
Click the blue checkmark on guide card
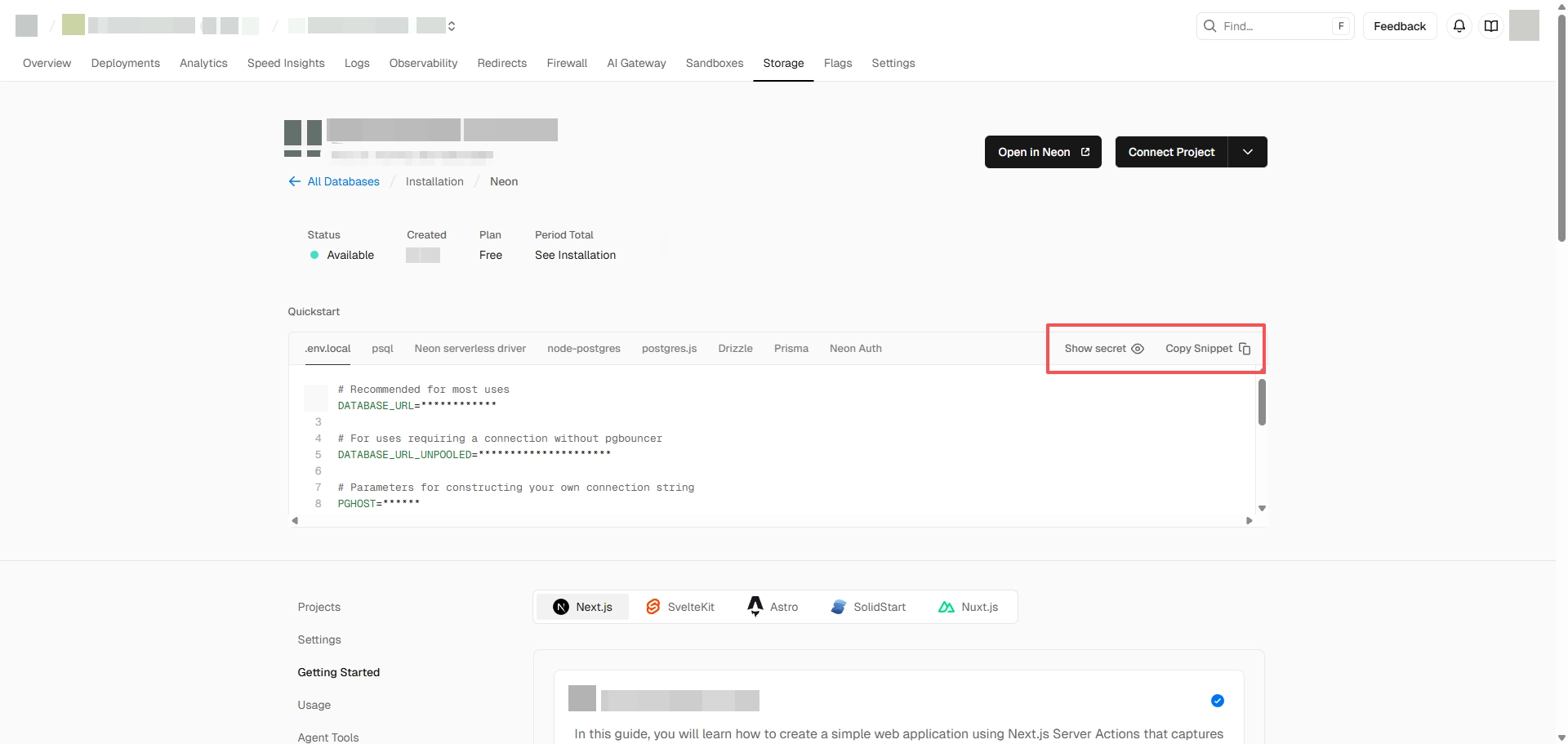1218,701
